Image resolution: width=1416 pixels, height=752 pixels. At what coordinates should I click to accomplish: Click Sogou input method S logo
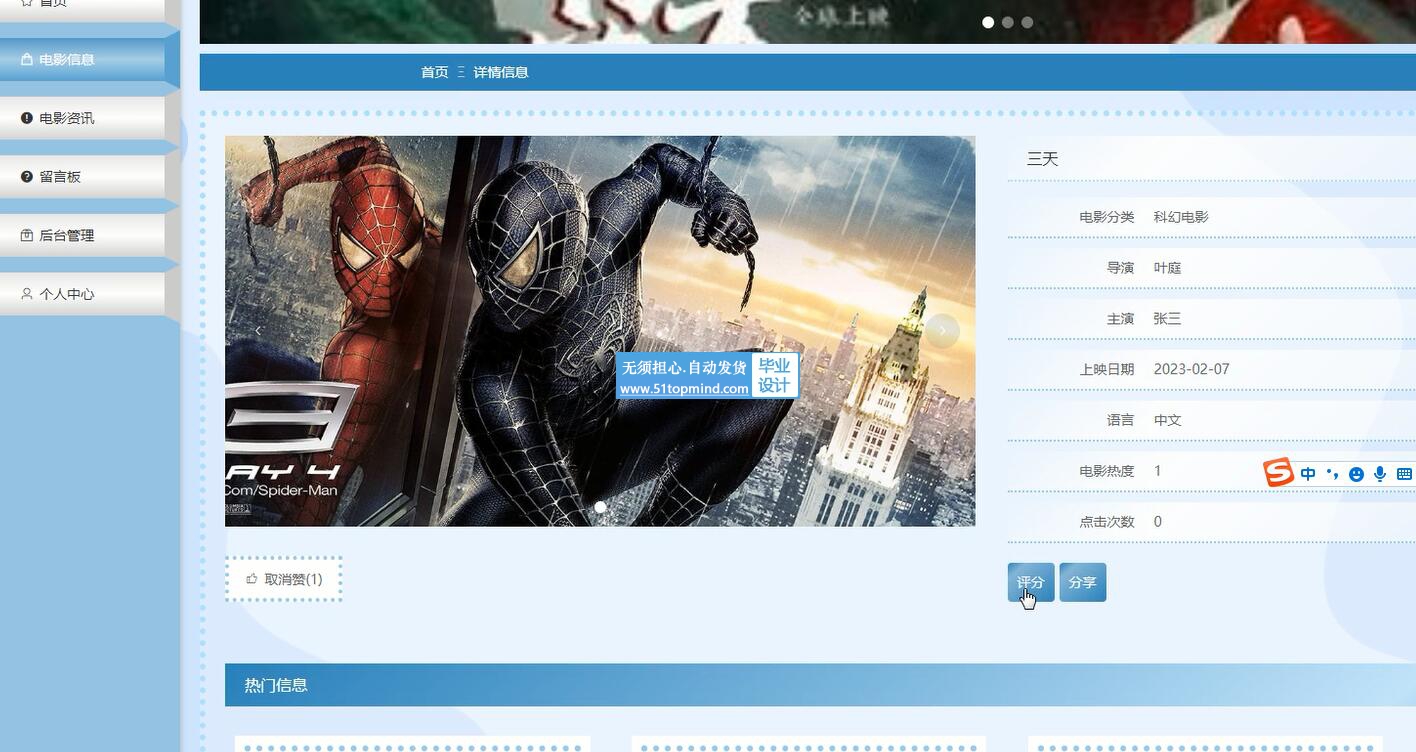1279,473
